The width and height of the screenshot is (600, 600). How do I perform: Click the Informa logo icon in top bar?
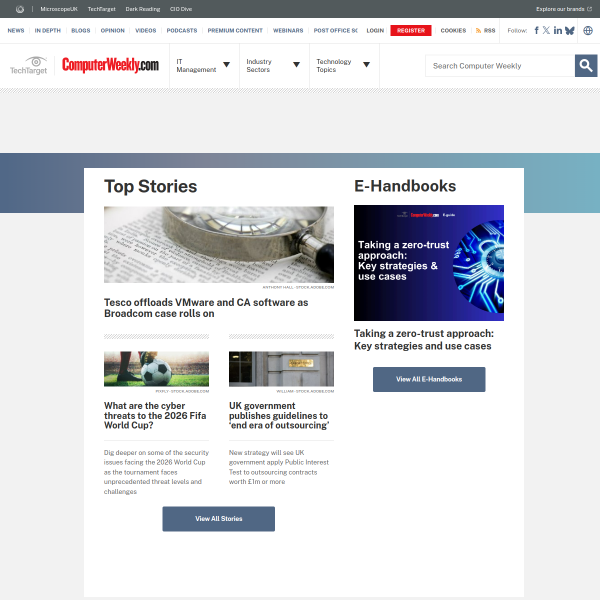(x=20, y=9)
